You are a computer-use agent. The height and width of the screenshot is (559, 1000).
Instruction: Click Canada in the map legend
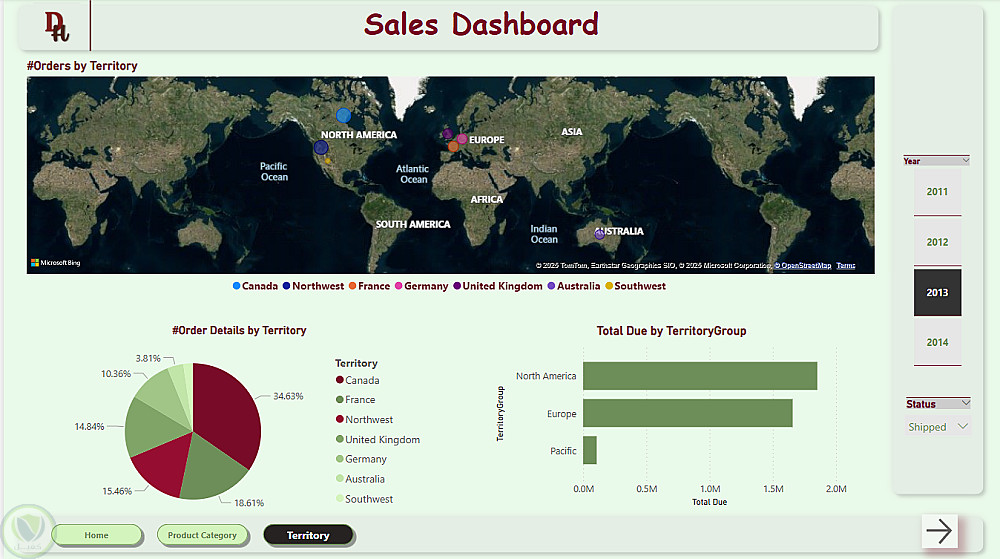click(x=255, y=286)
